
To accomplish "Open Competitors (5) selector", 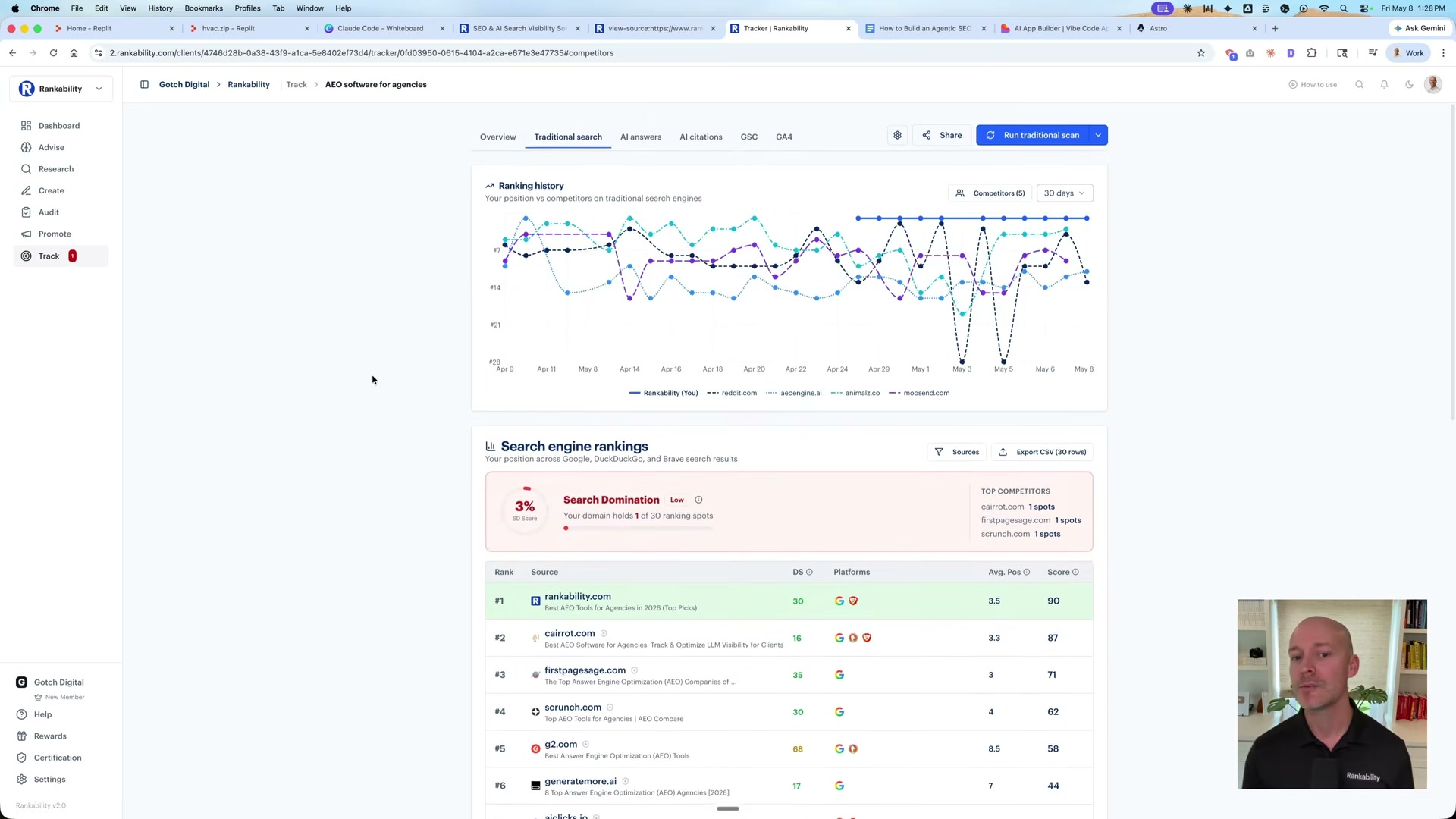I will pos(990,193).
